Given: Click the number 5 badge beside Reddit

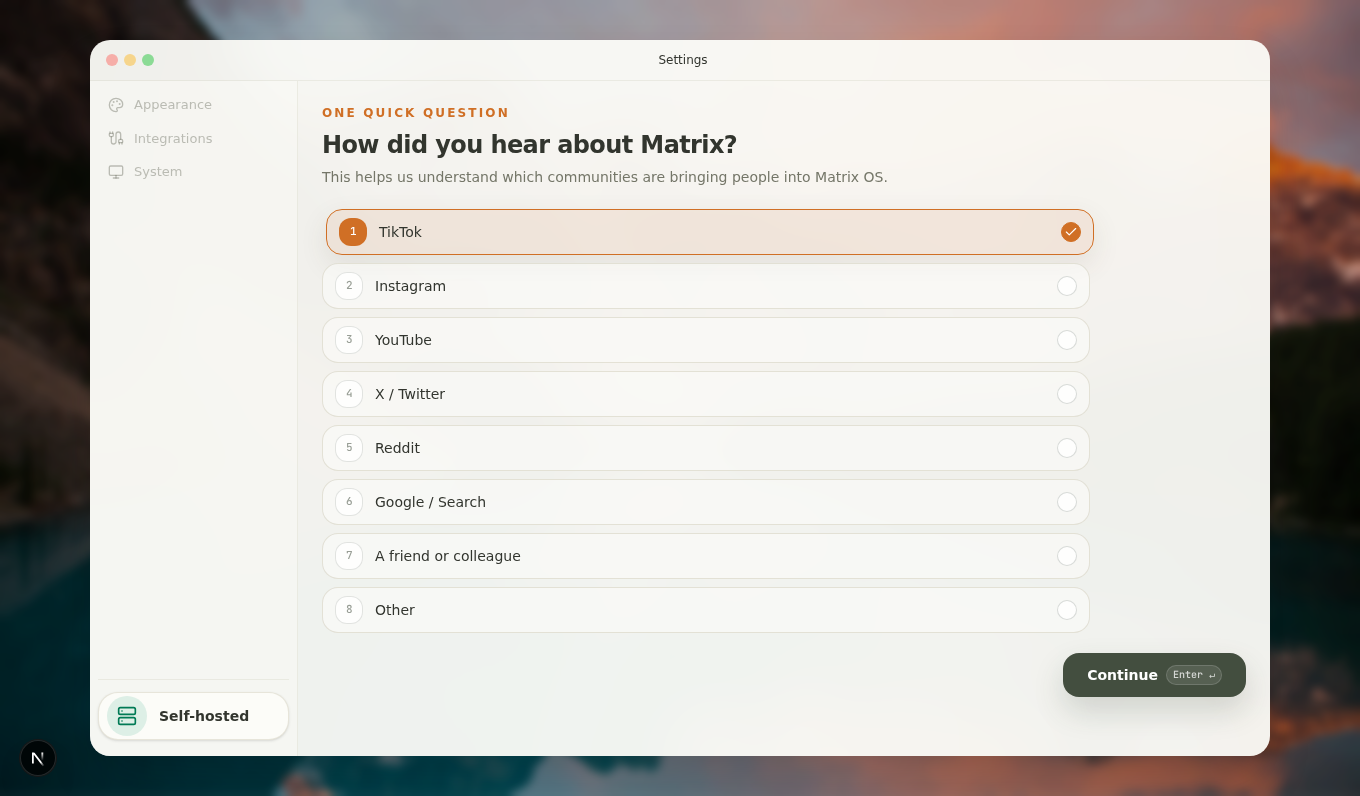Looking at the screenshot, I should [349, 448].
